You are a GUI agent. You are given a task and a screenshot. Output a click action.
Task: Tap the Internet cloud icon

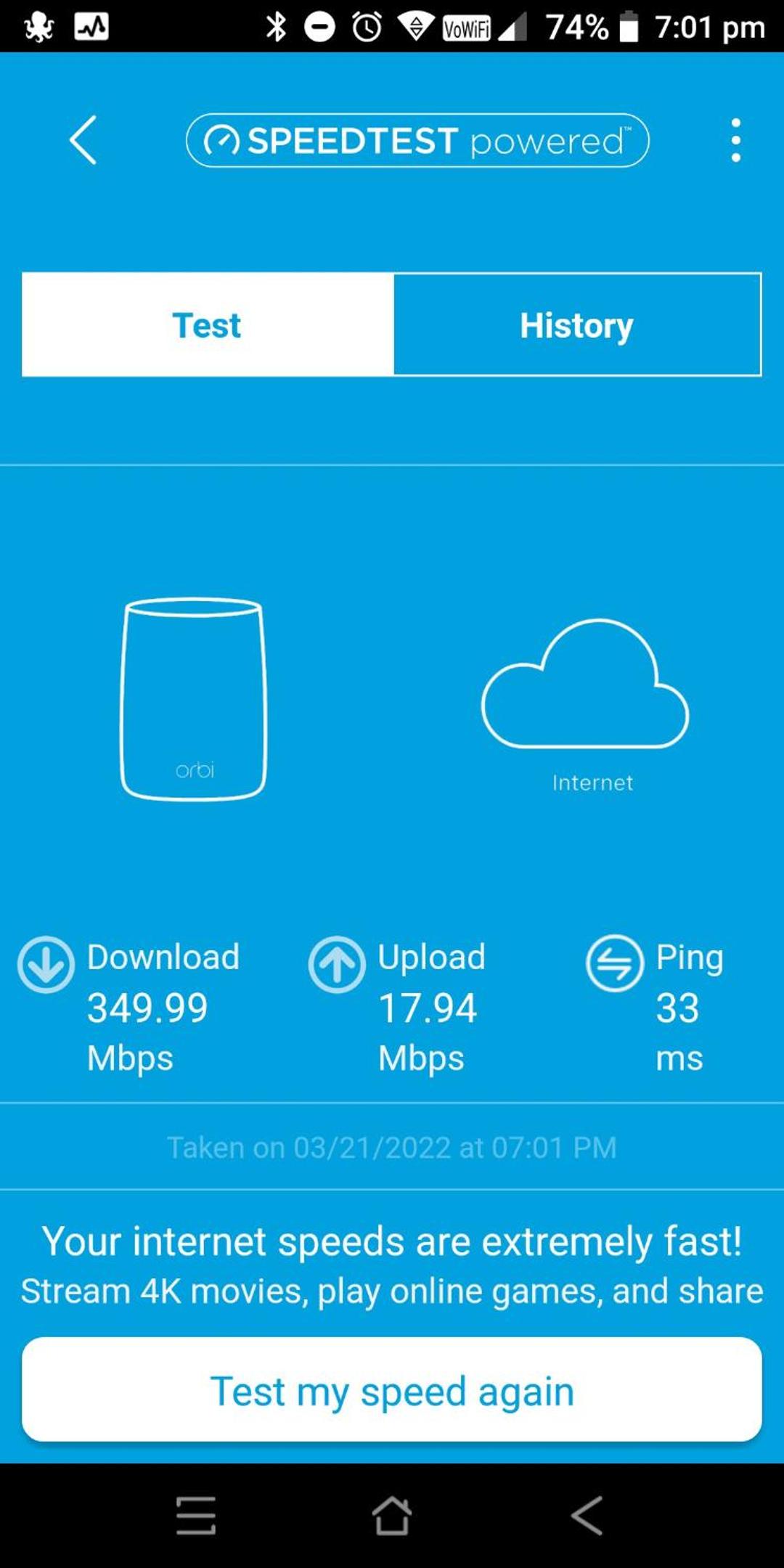pyautogui.click(x=585, y=684)
